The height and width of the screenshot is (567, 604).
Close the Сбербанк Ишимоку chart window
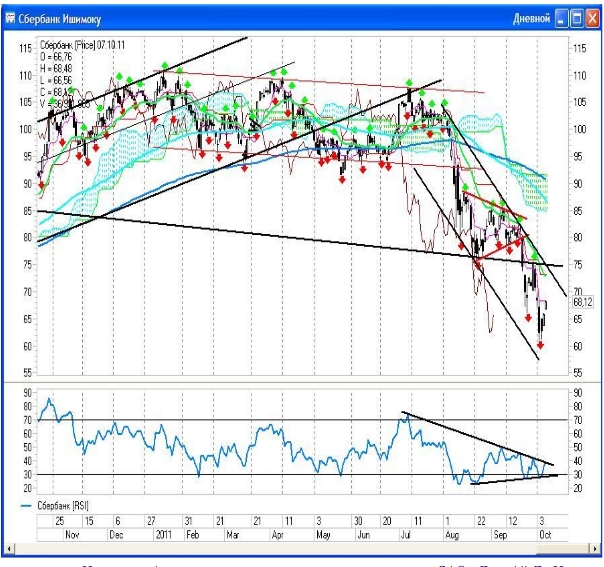592,19
